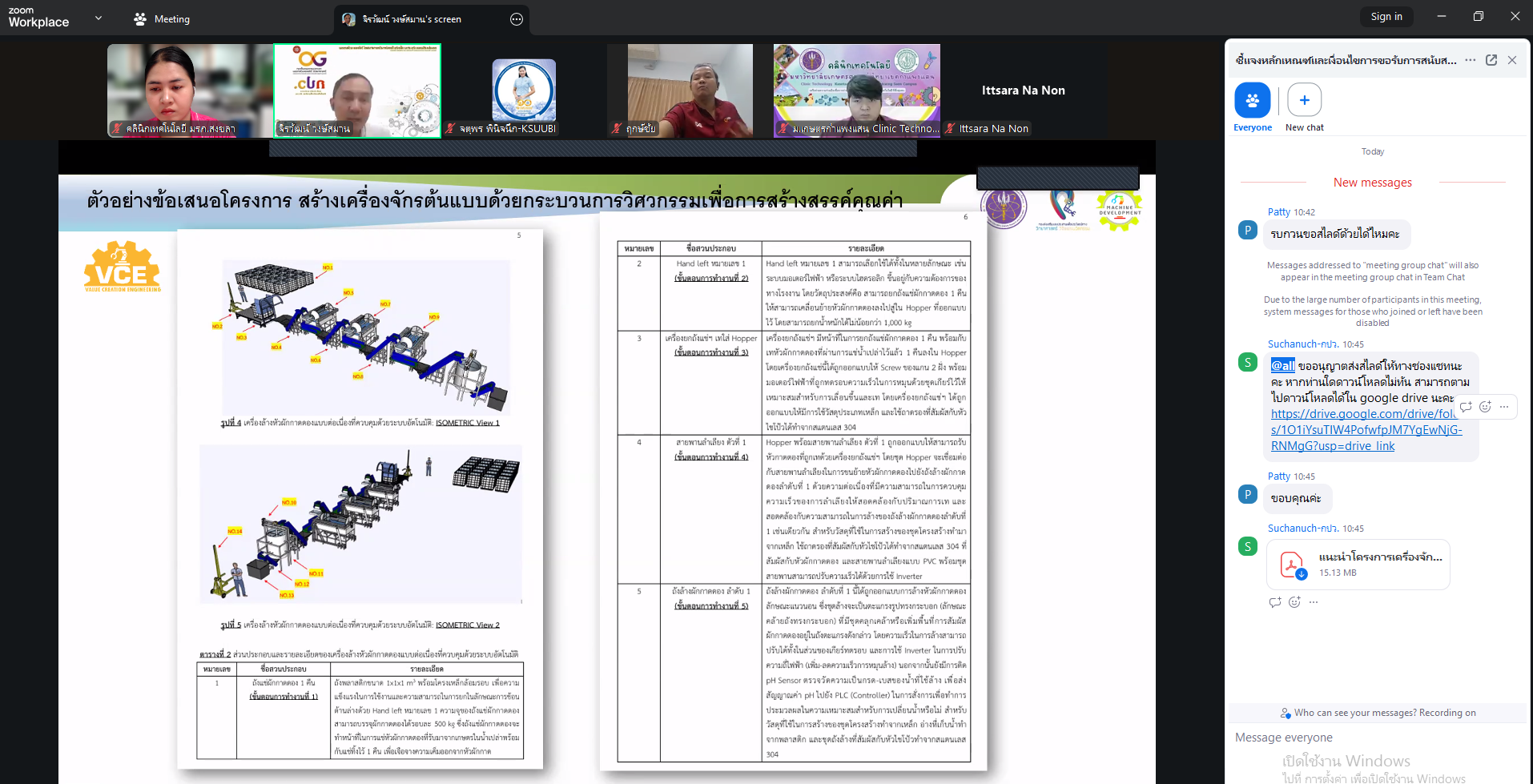Reply to the Google Drive link message
This screenshot has width=1533, height=784.
click(x=1466, y=407)
